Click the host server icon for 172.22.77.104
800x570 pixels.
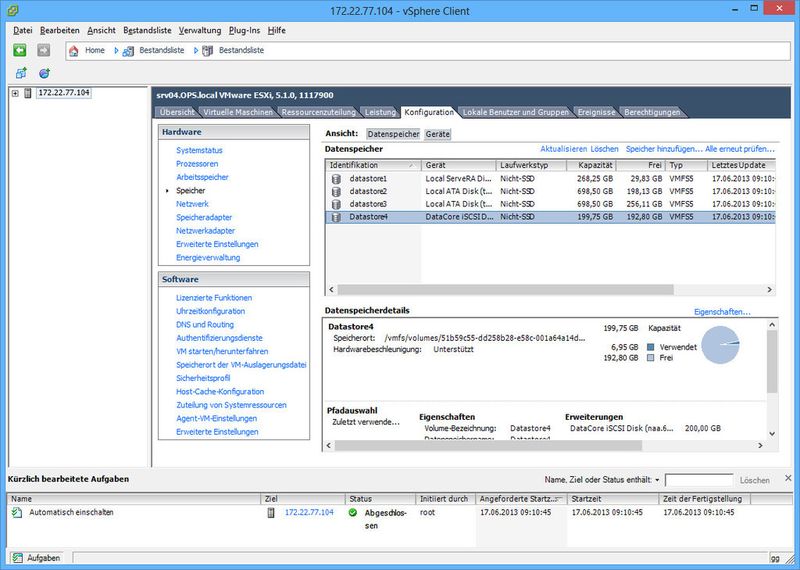[x=28, y=93]
